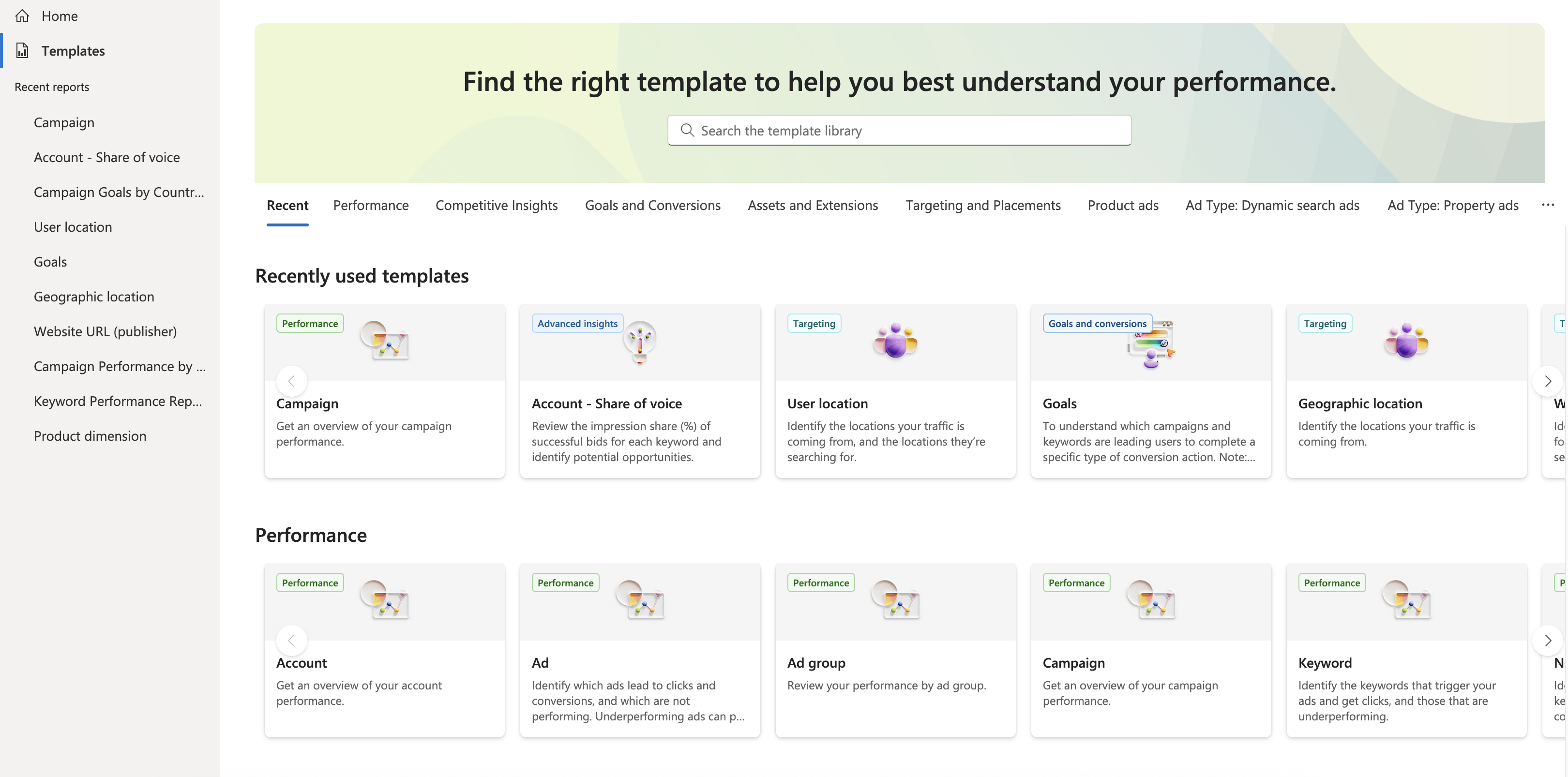Click the Advanced insights tag badge
This screenshot has width=1568, height=777.
[x=577, y=324]
